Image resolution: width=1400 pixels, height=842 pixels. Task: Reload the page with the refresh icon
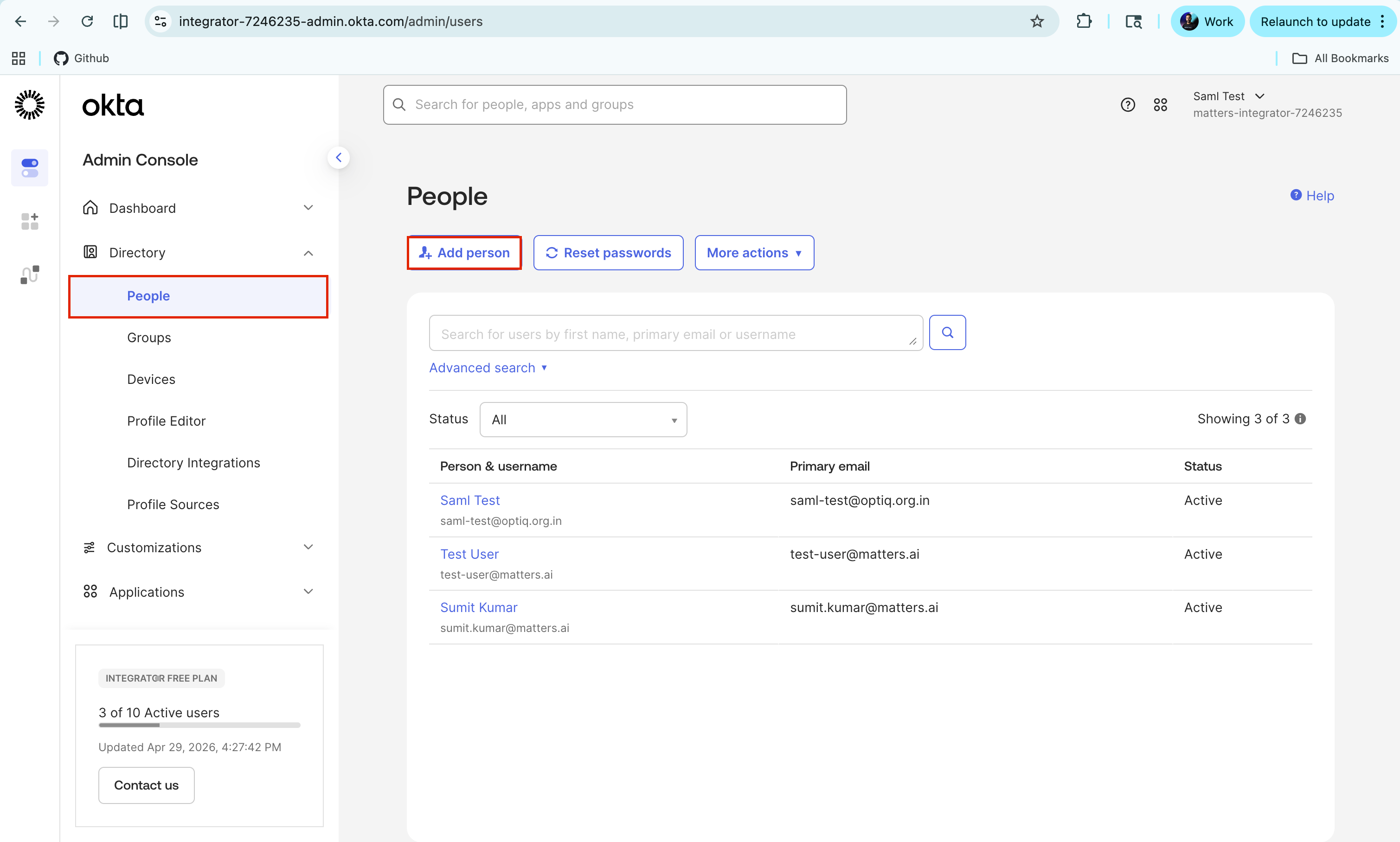pyautogui.click(x=87, y=22)
